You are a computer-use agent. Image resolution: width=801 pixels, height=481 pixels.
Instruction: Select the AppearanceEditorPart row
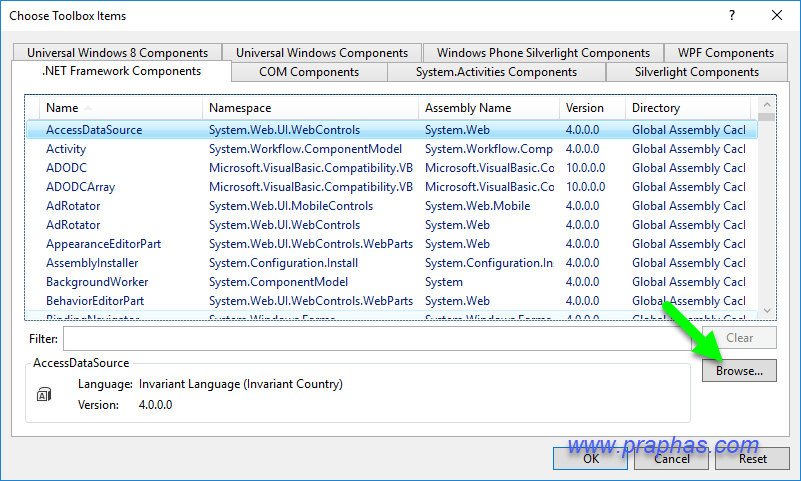392,244
